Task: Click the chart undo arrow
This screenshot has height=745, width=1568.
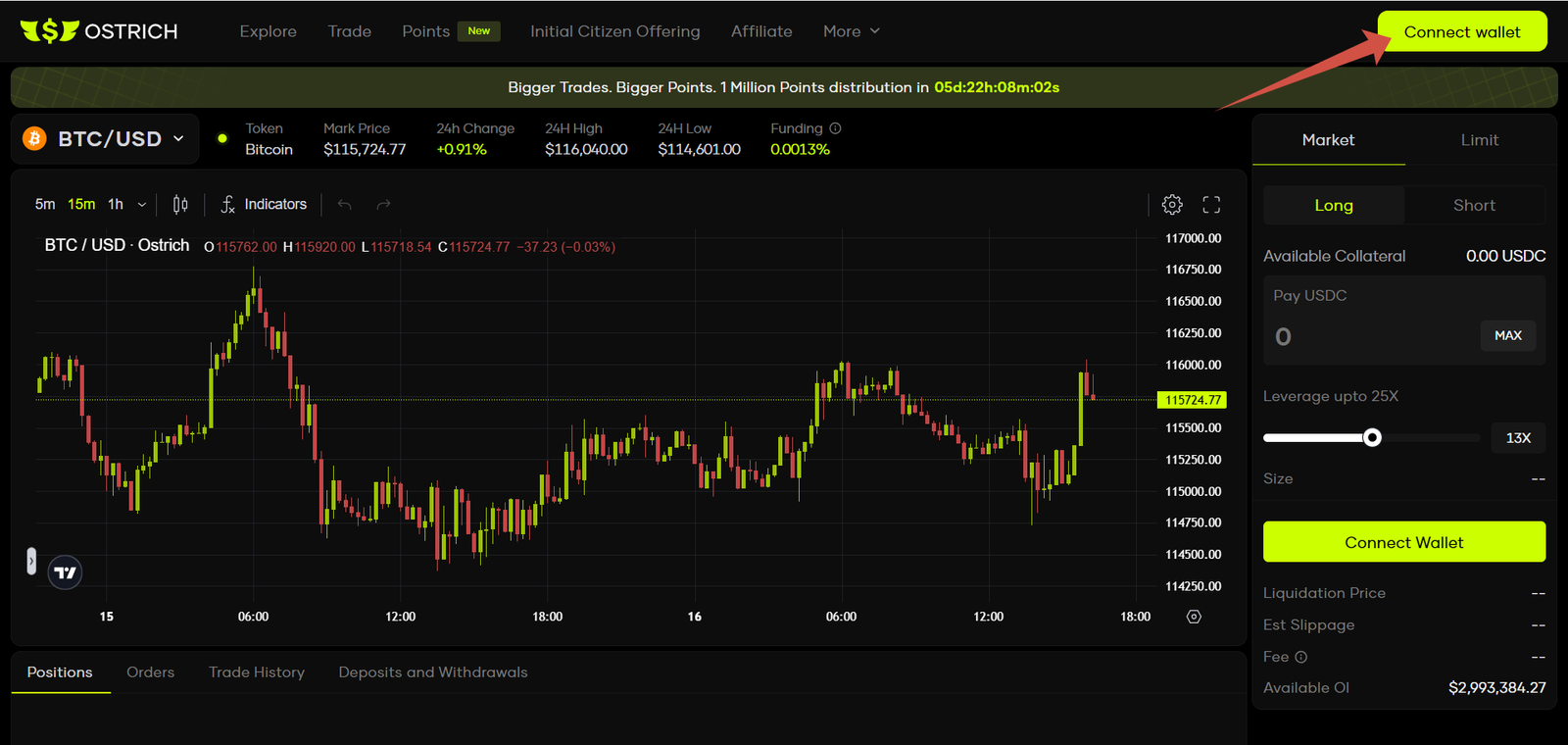Action: point(345,204)
